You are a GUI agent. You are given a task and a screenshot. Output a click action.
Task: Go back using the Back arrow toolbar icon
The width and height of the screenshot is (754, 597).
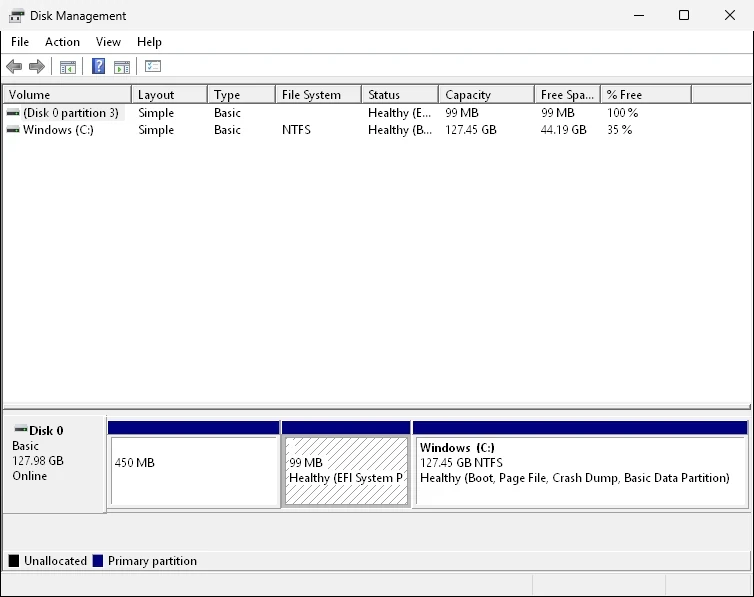tap(14, 66)
